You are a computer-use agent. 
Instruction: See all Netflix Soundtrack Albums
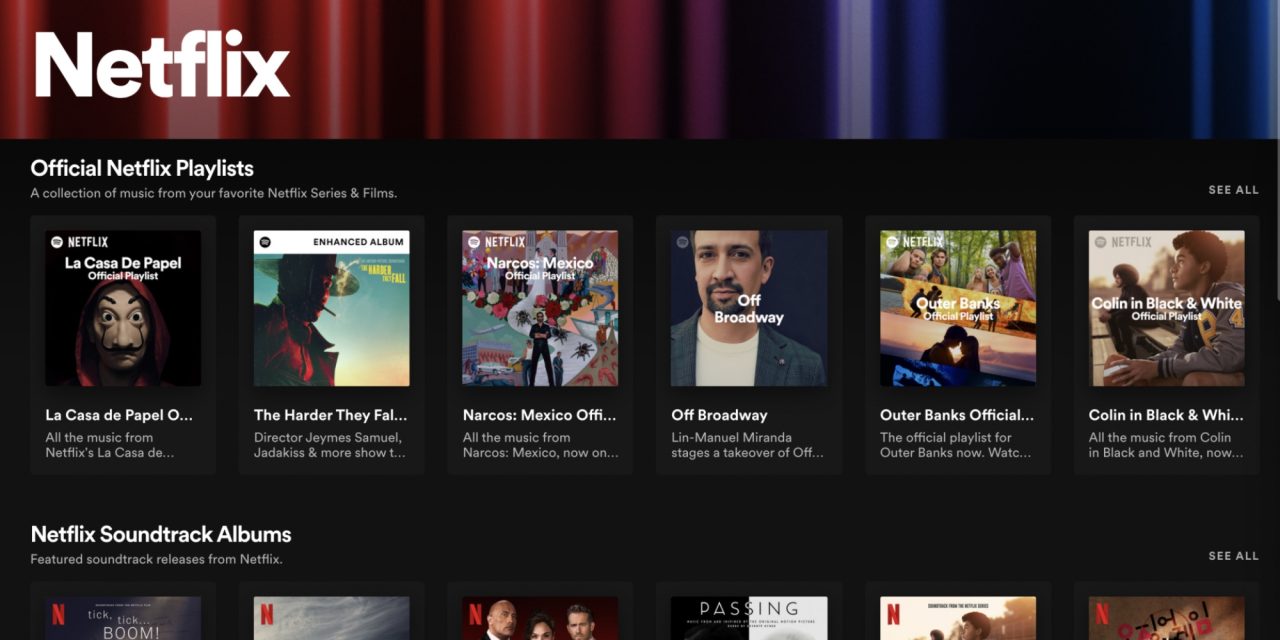(1233, 556)
